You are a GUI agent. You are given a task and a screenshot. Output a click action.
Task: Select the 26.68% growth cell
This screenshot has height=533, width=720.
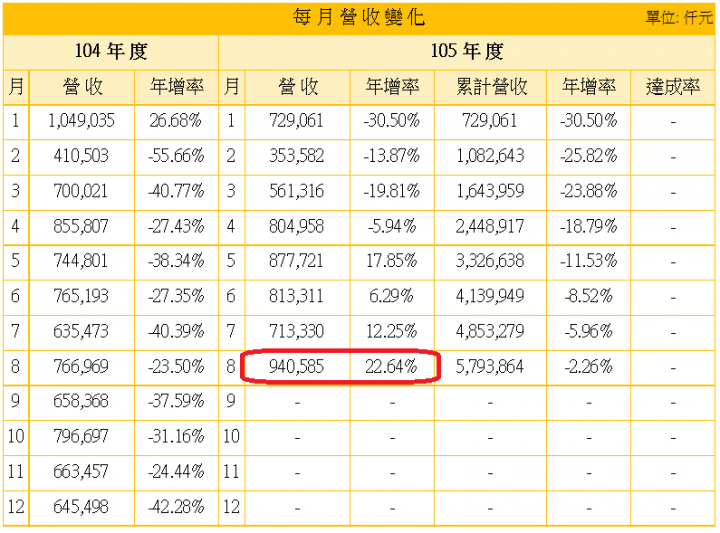click(x=176, y=121)
